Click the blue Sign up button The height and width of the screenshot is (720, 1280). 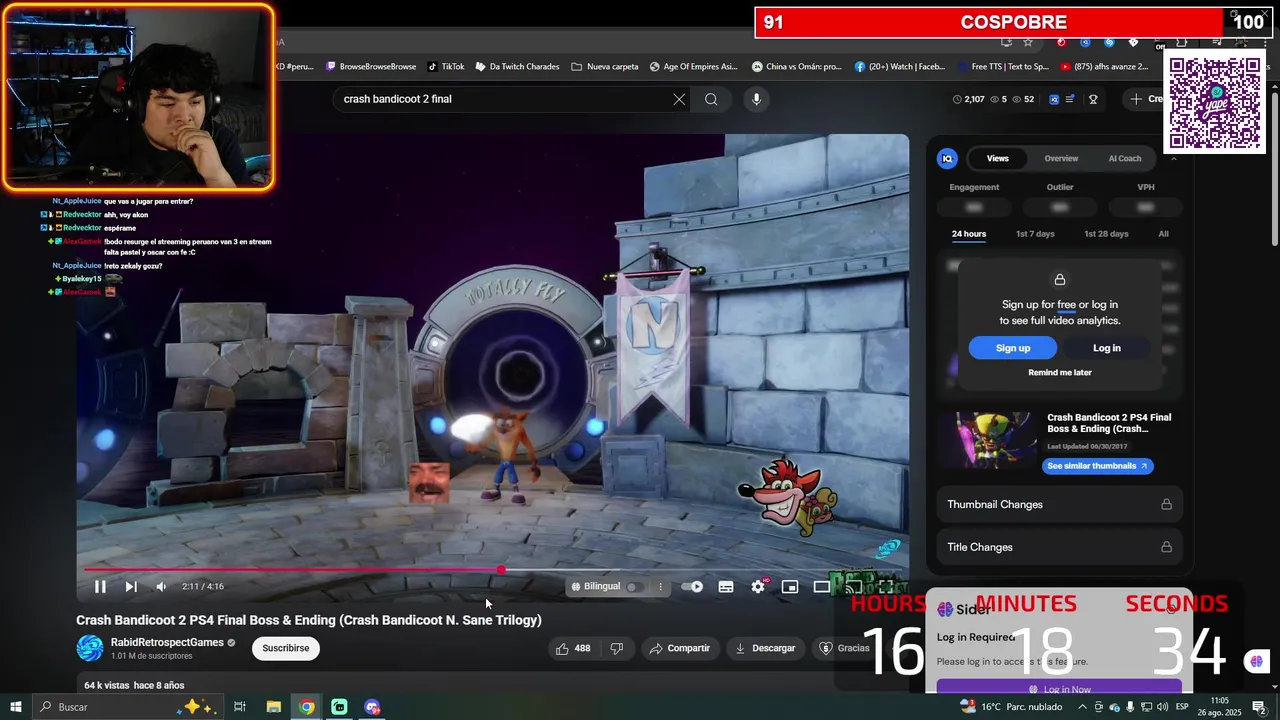pos(1013,348)
